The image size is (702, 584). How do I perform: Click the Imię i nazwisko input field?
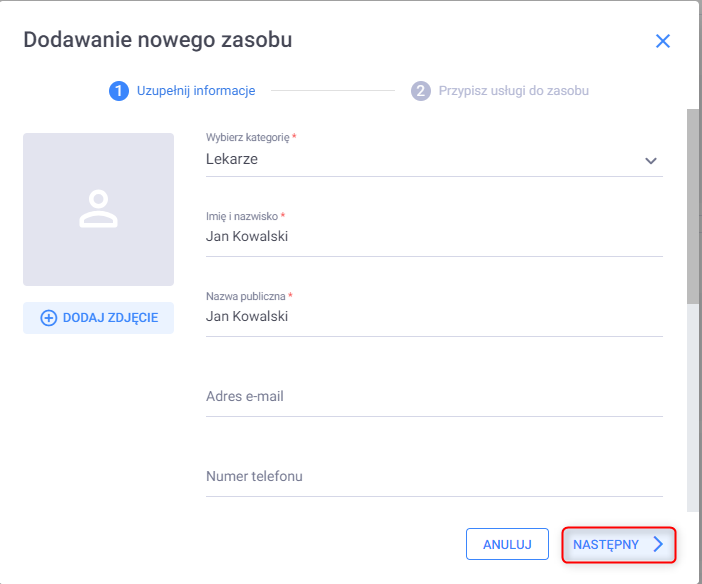coord(433,237)
